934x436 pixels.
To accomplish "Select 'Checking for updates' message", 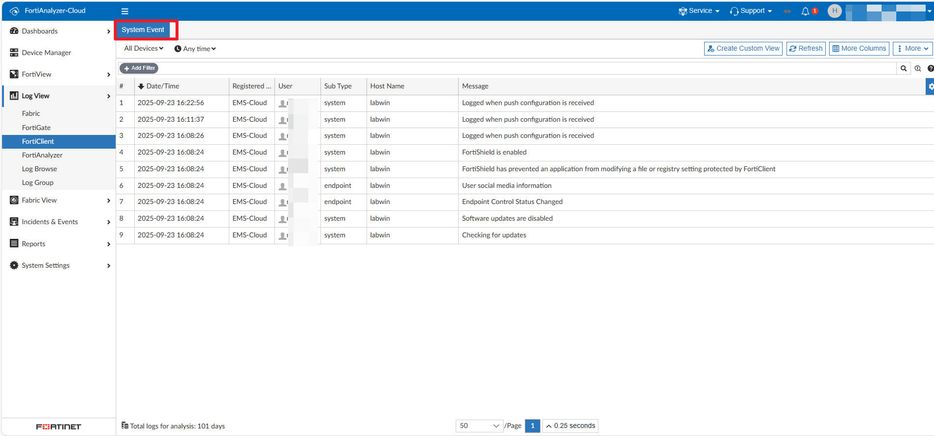I will [x=494, y=235].
